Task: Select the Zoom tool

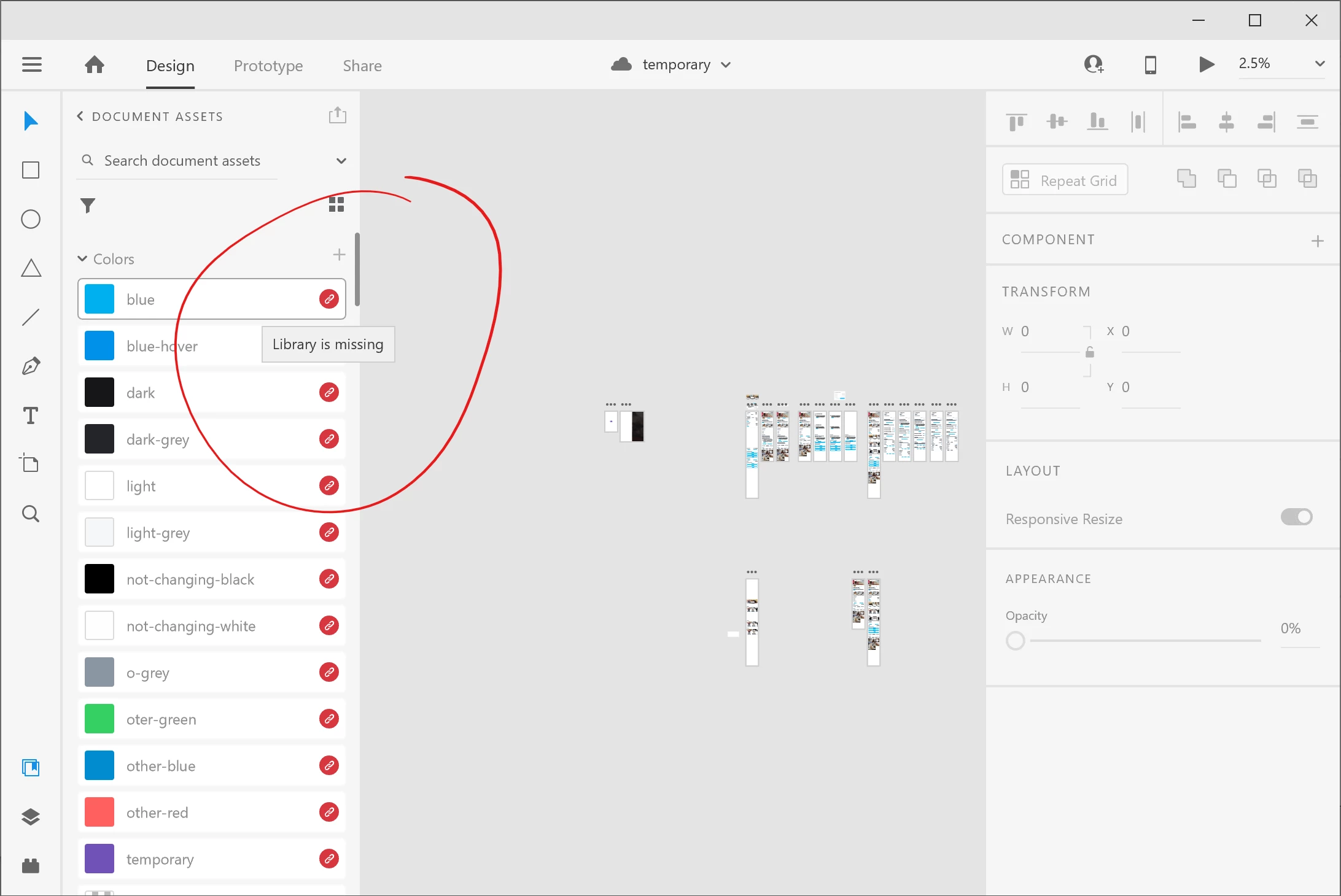Action: (31, 514)
